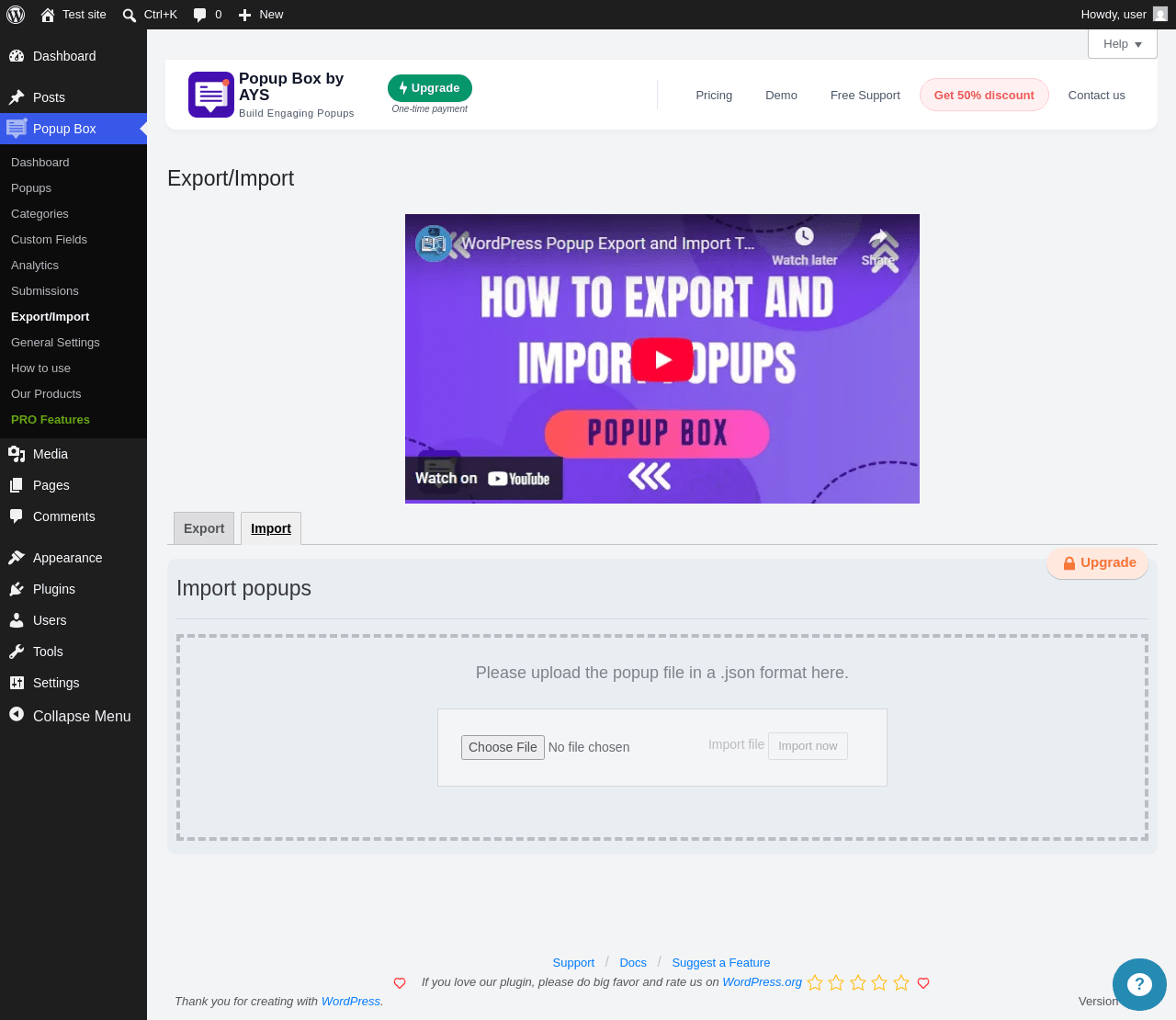Click the WordPress link in footer credit

click(351, 1002)
